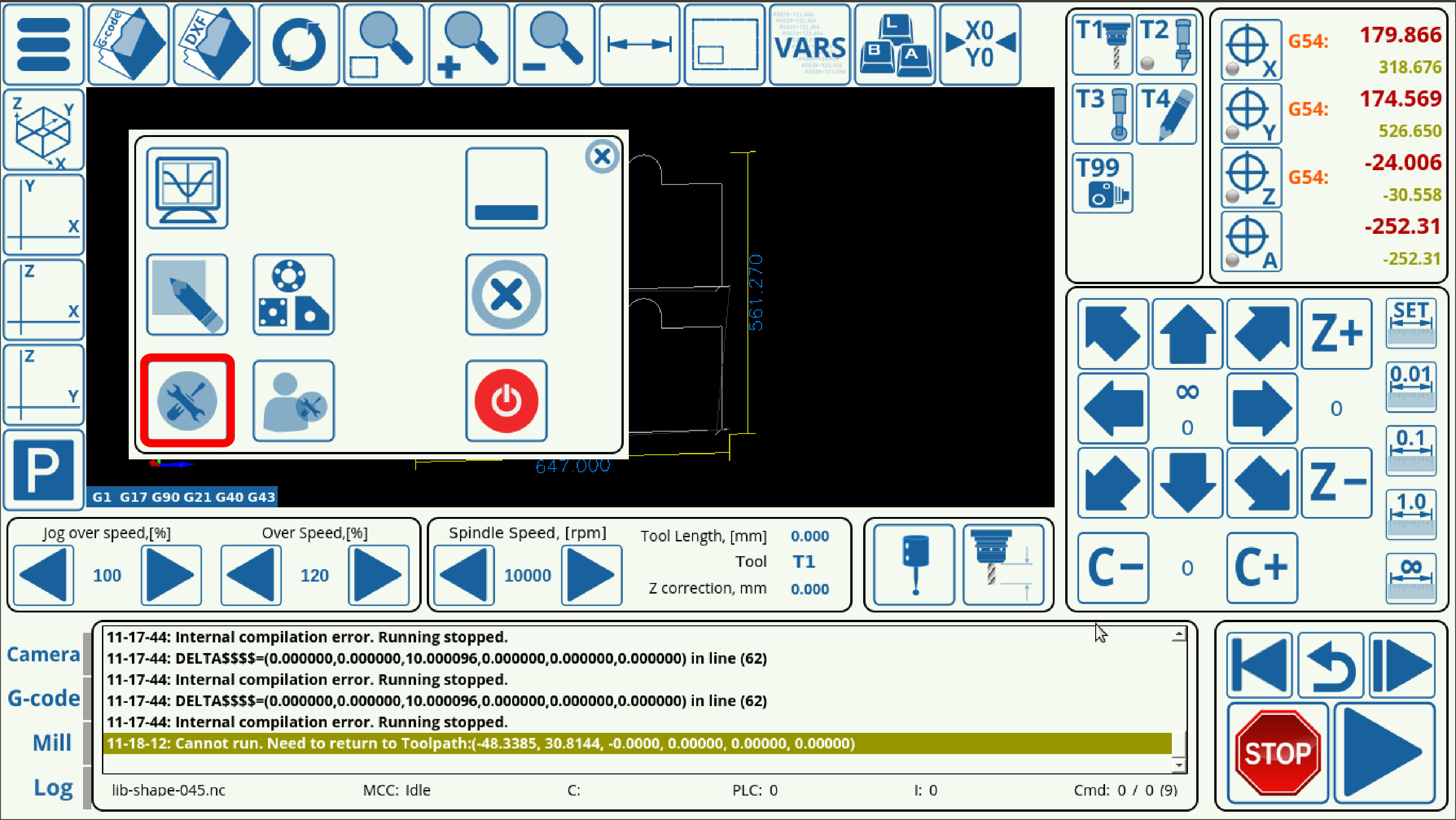Switch to the Camera tab

point(43,654)
